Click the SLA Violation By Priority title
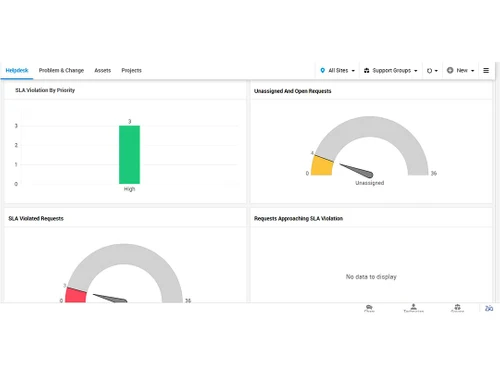The height and width of the screenshot is (375, 500). coord(45,90)
